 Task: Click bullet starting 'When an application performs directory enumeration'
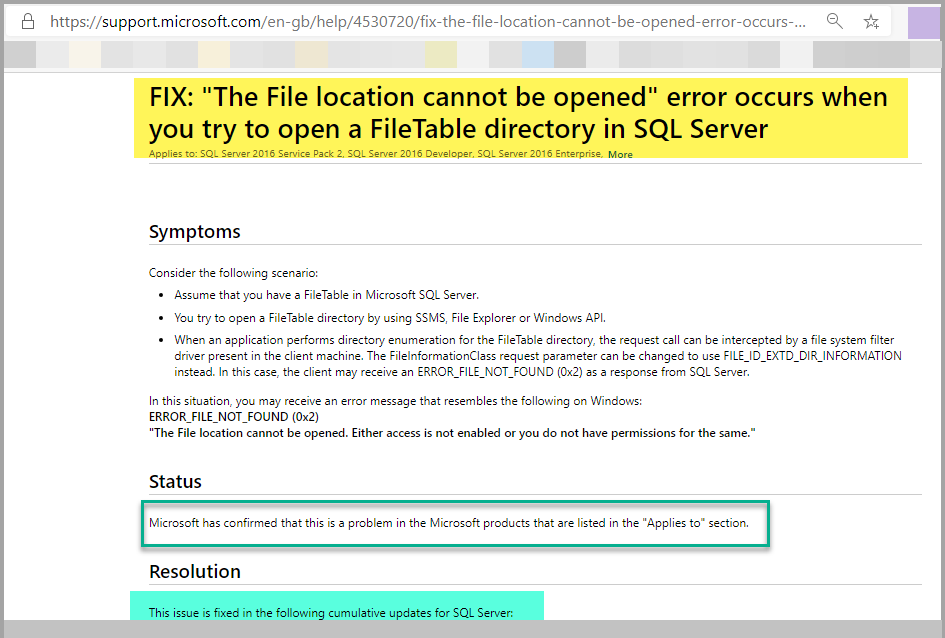click(x=538, y=356)
